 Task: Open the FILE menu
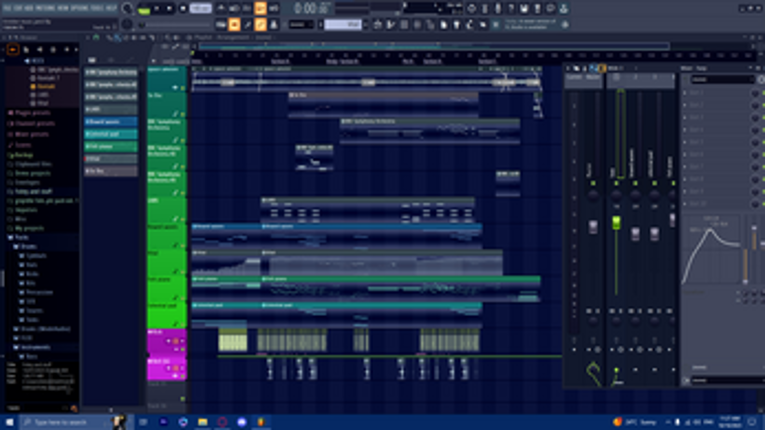point(6,7)
